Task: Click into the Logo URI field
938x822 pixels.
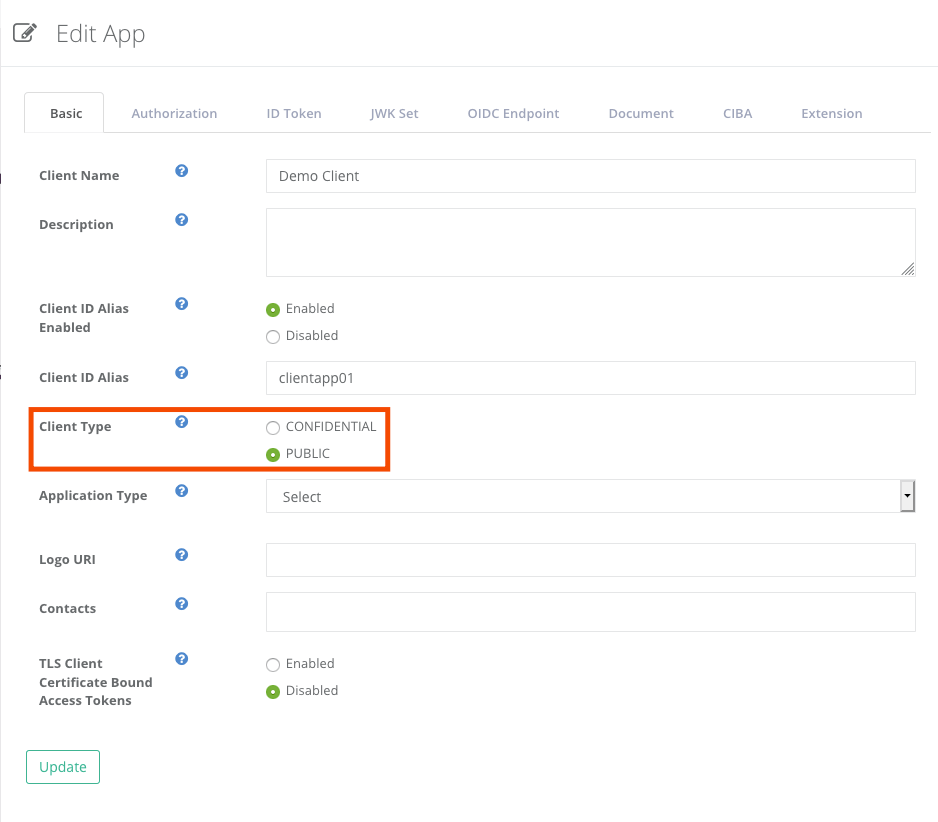Action: (590, 560)
